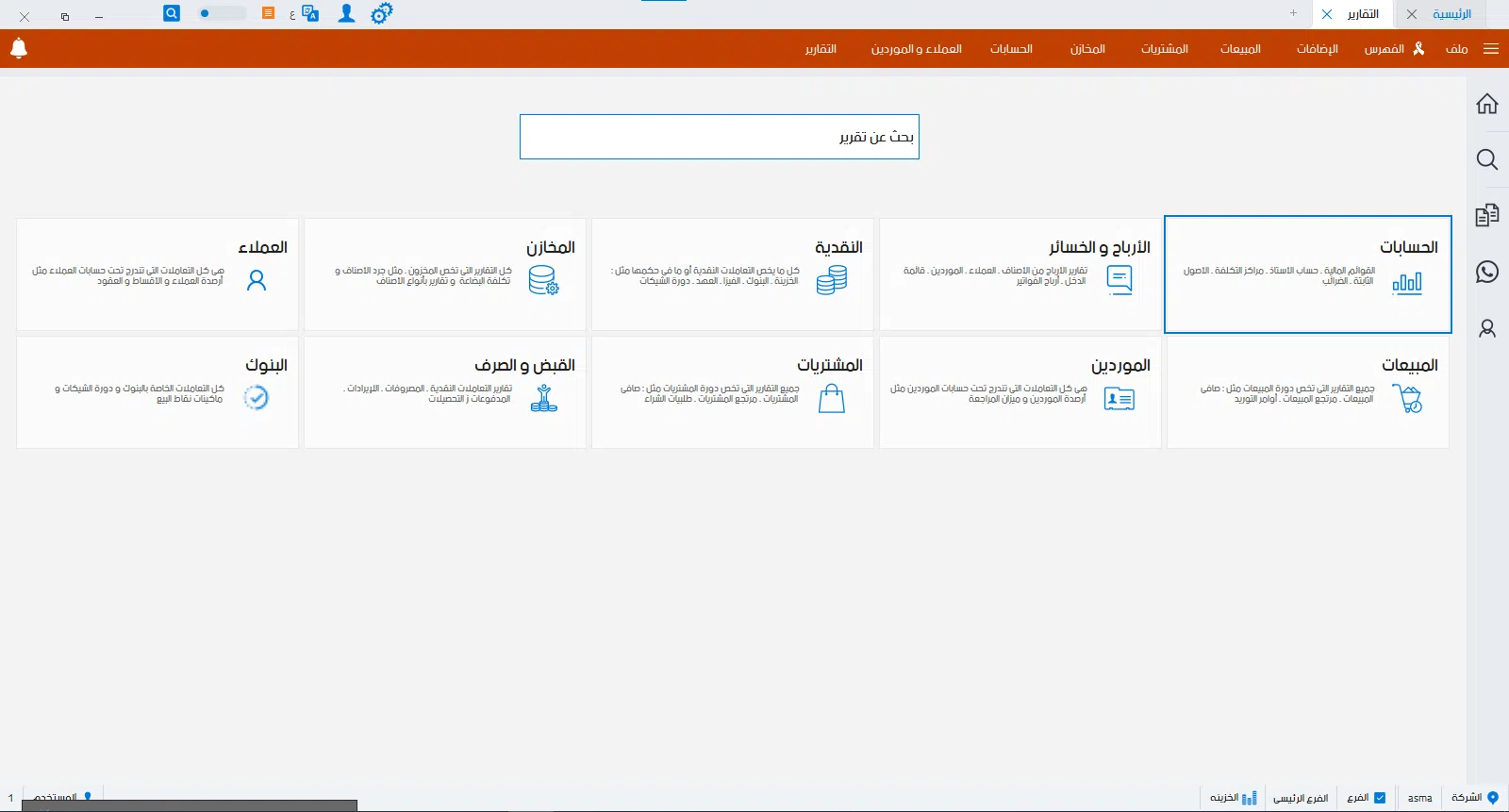1509x812 pixels.
Task: Go to home via sidebar house icon
Action: 1487,104
